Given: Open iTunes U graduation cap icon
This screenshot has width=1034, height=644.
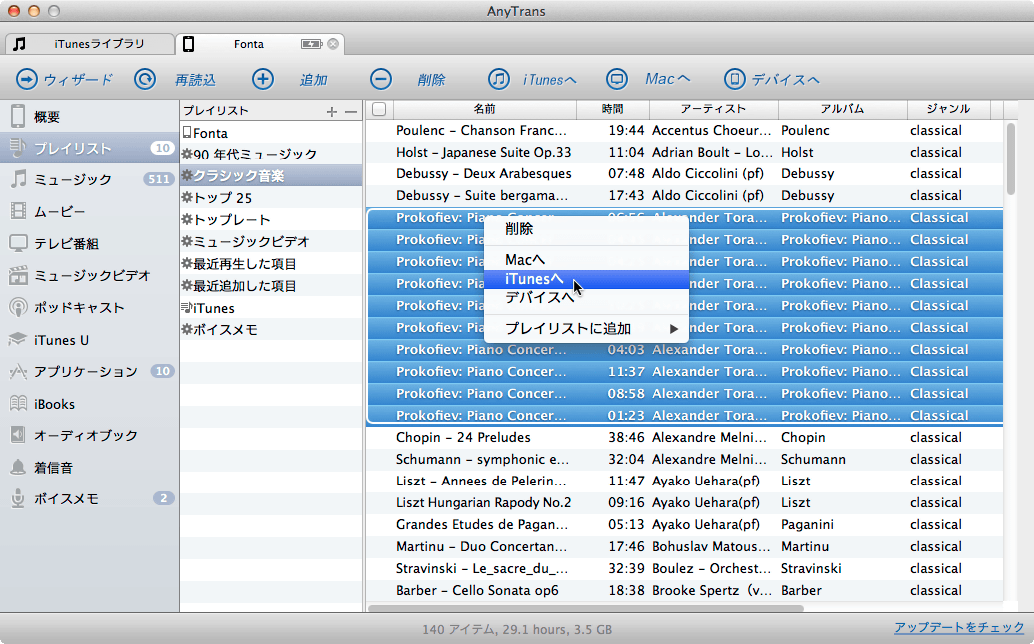Looking at the screenshot, I should [18, 339].
